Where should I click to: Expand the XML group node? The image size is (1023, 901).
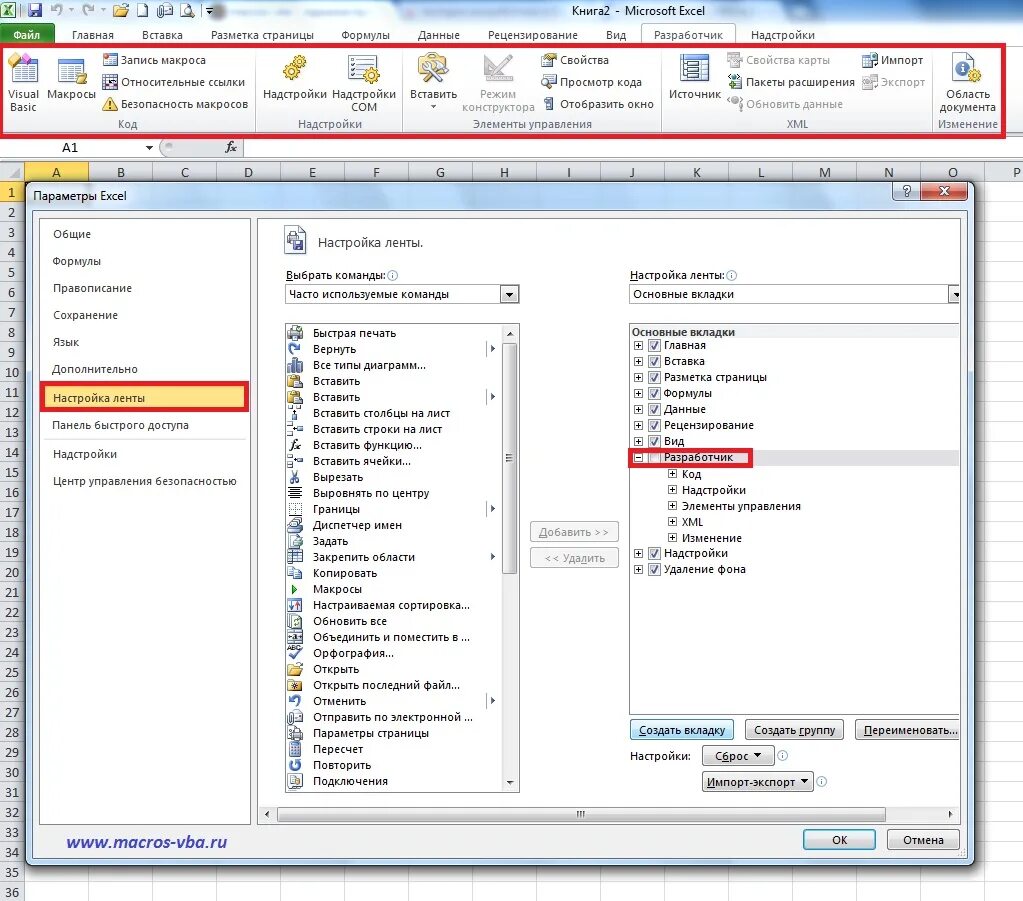pyautogui.click(x=672, y=521)
